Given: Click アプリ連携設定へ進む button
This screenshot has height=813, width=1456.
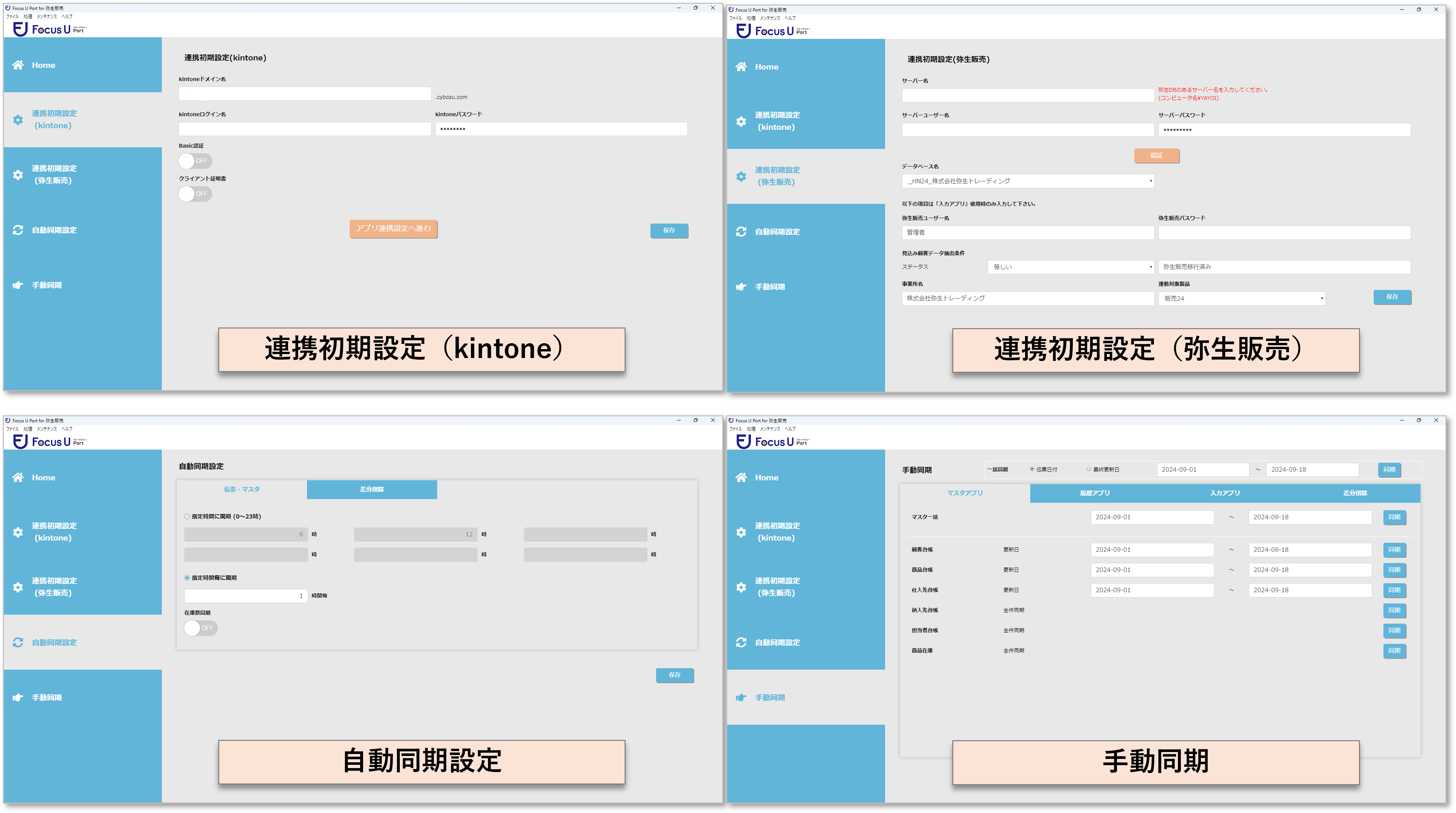Looking at the screenshot, I should click(x=393, y=228).
